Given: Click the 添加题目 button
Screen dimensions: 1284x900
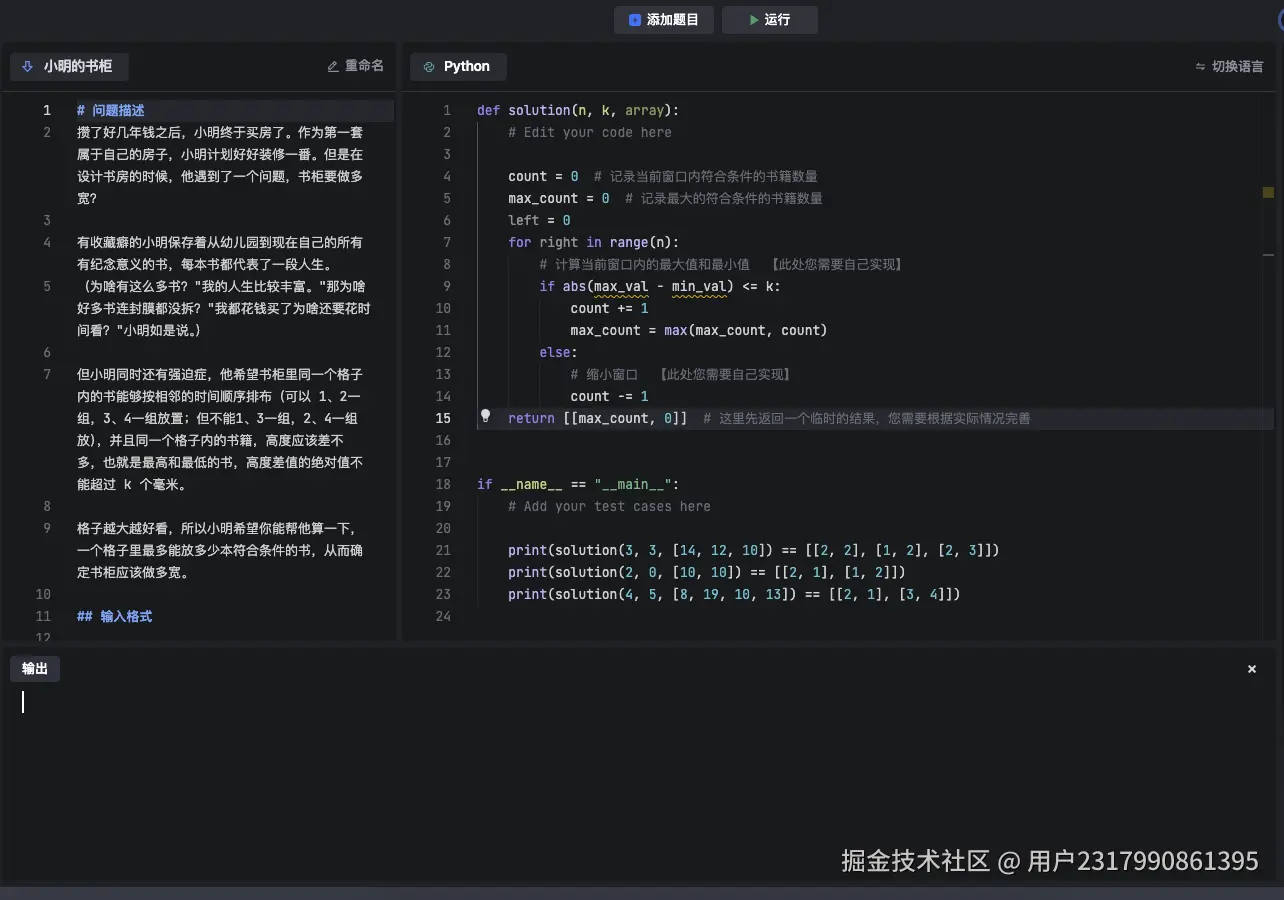Looking at the screenshot, I should [663, 19].
